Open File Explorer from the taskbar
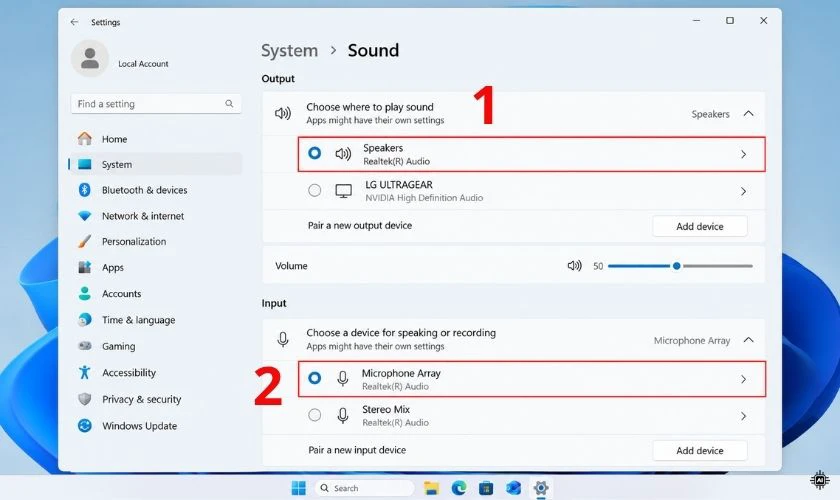This screenshot has width=840, height=500. pos(431,488)
